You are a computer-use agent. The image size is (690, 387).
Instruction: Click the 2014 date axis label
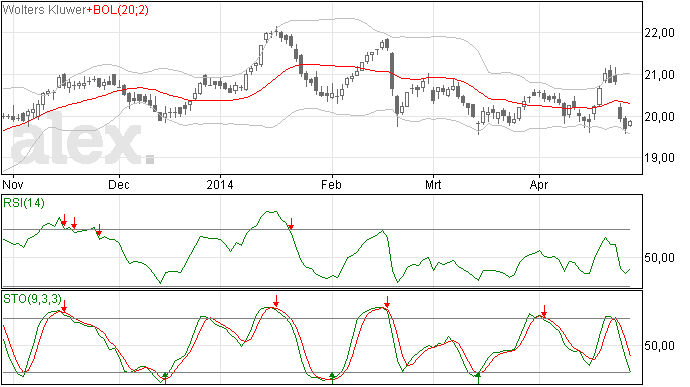(220, 184)
